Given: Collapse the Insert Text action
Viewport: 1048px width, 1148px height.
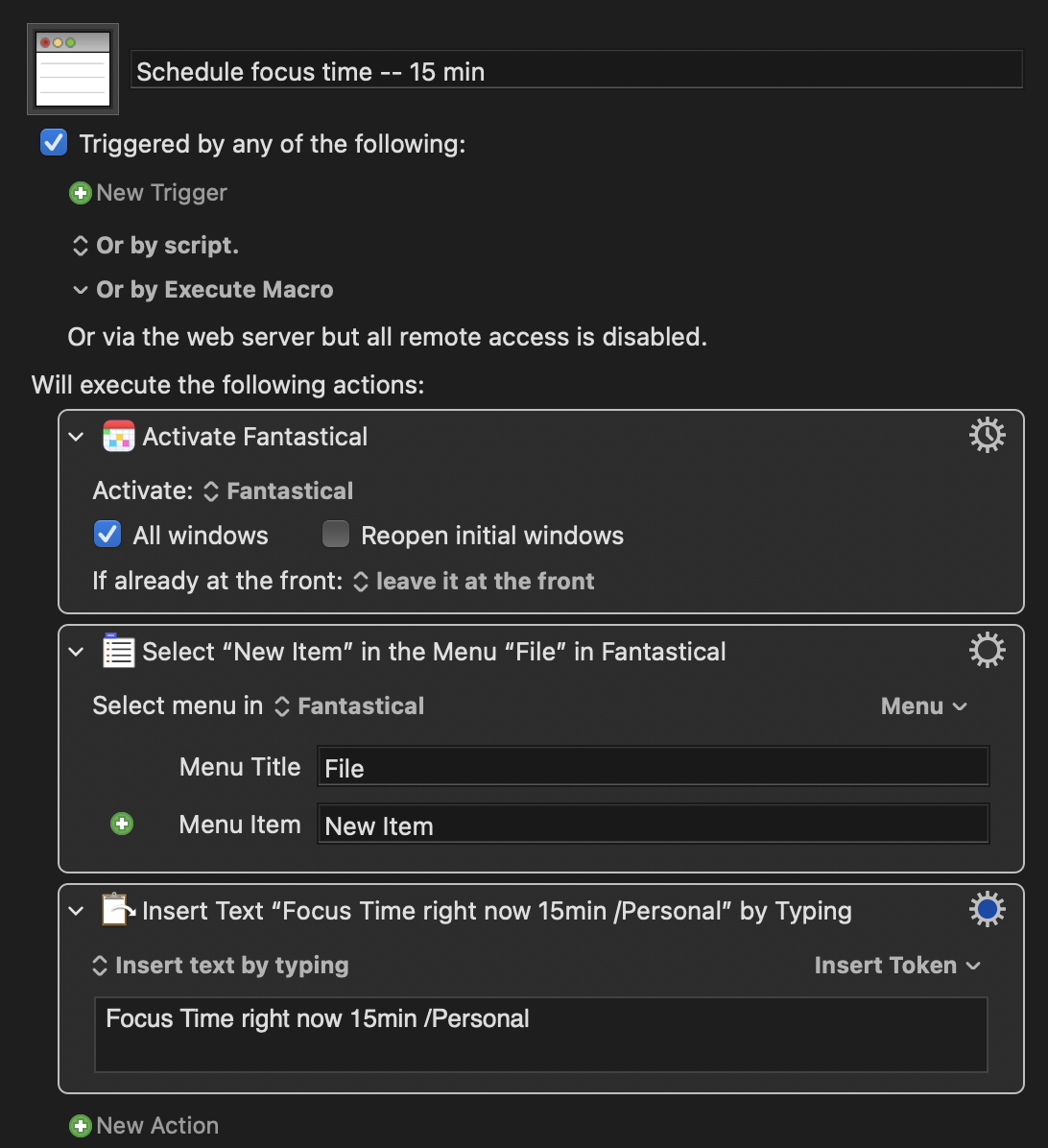Looking at the screenshot, I should 77,911.
